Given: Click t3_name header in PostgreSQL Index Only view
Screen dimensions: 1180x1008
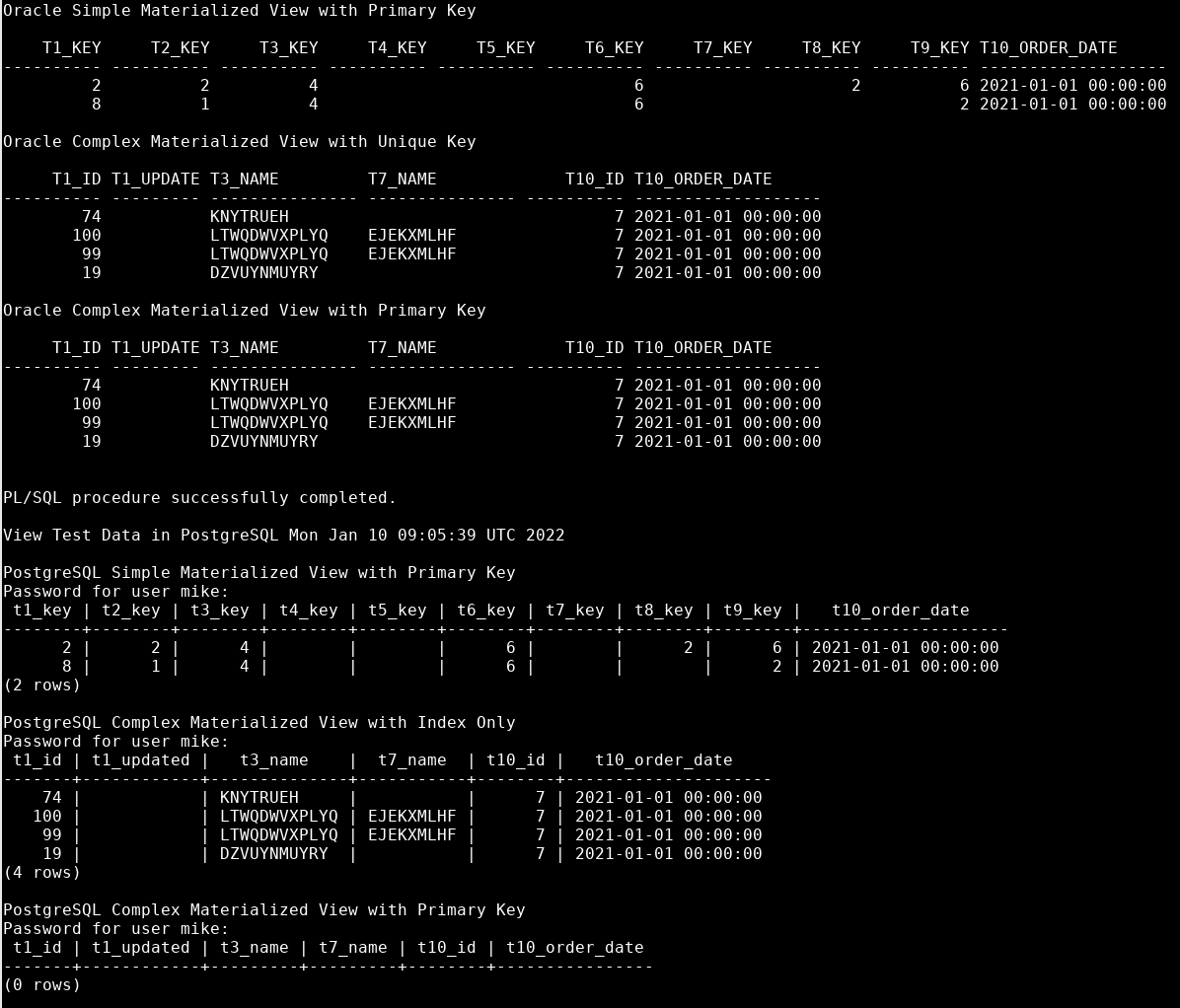Looking at the screenshot, I should point(274,760).
